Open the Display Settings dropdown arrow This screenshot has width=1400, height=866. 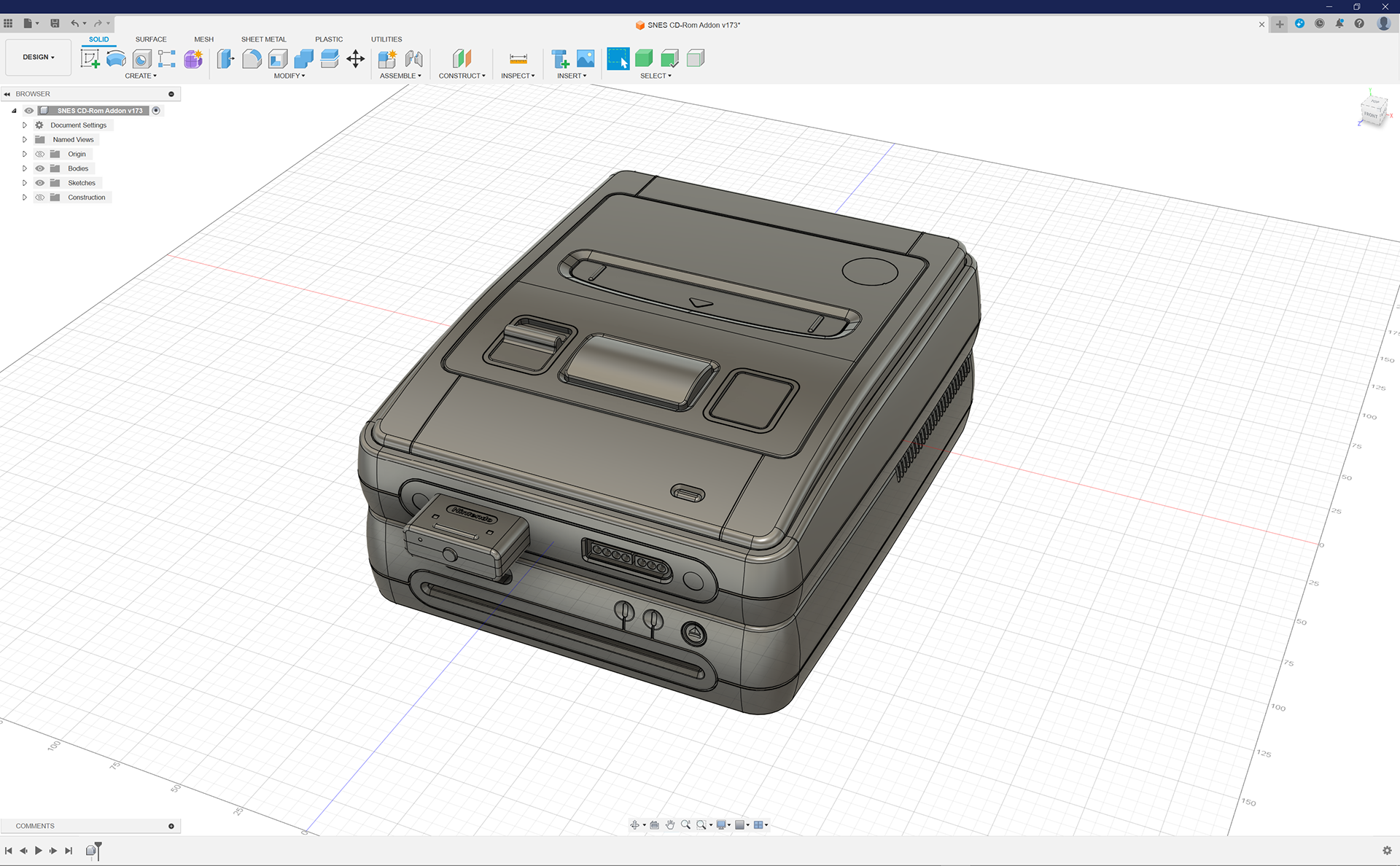tap(729, 824)
